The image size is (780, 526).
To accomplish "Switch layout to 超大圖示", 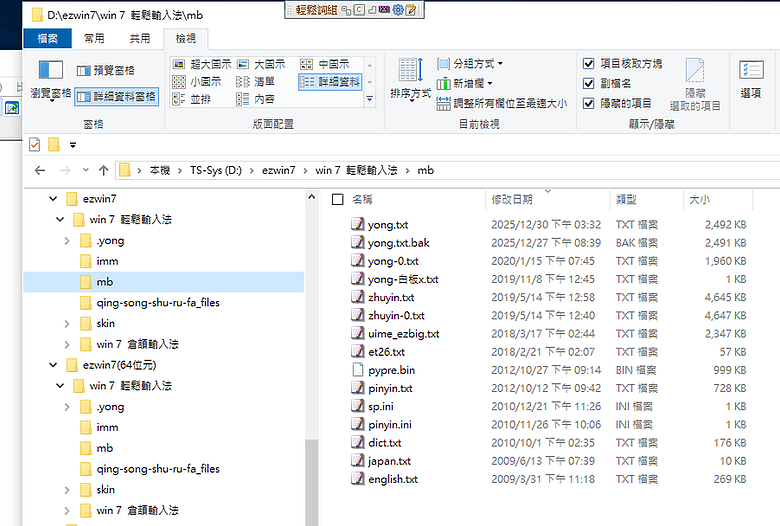I will tap(202, 64).
